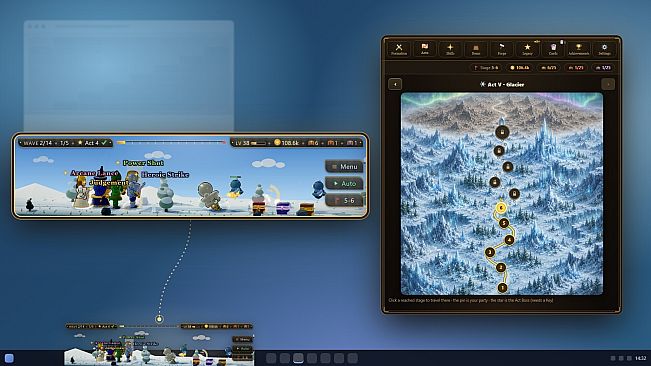Open the purple treasure chest on the snow
The image size is (651, 366).
tap(283, 207)
